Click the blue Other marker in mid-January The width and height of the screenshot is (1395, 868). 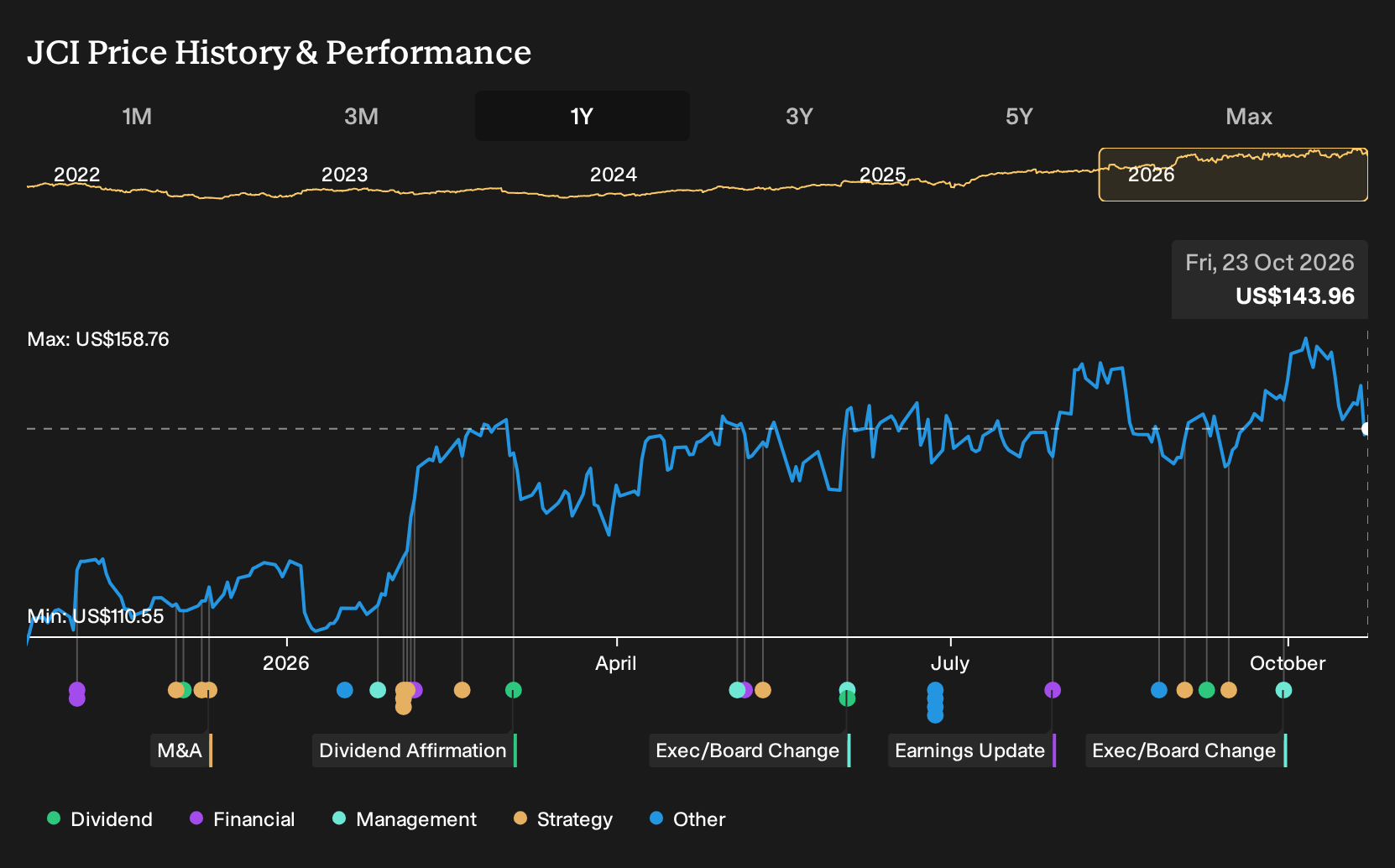344,690
